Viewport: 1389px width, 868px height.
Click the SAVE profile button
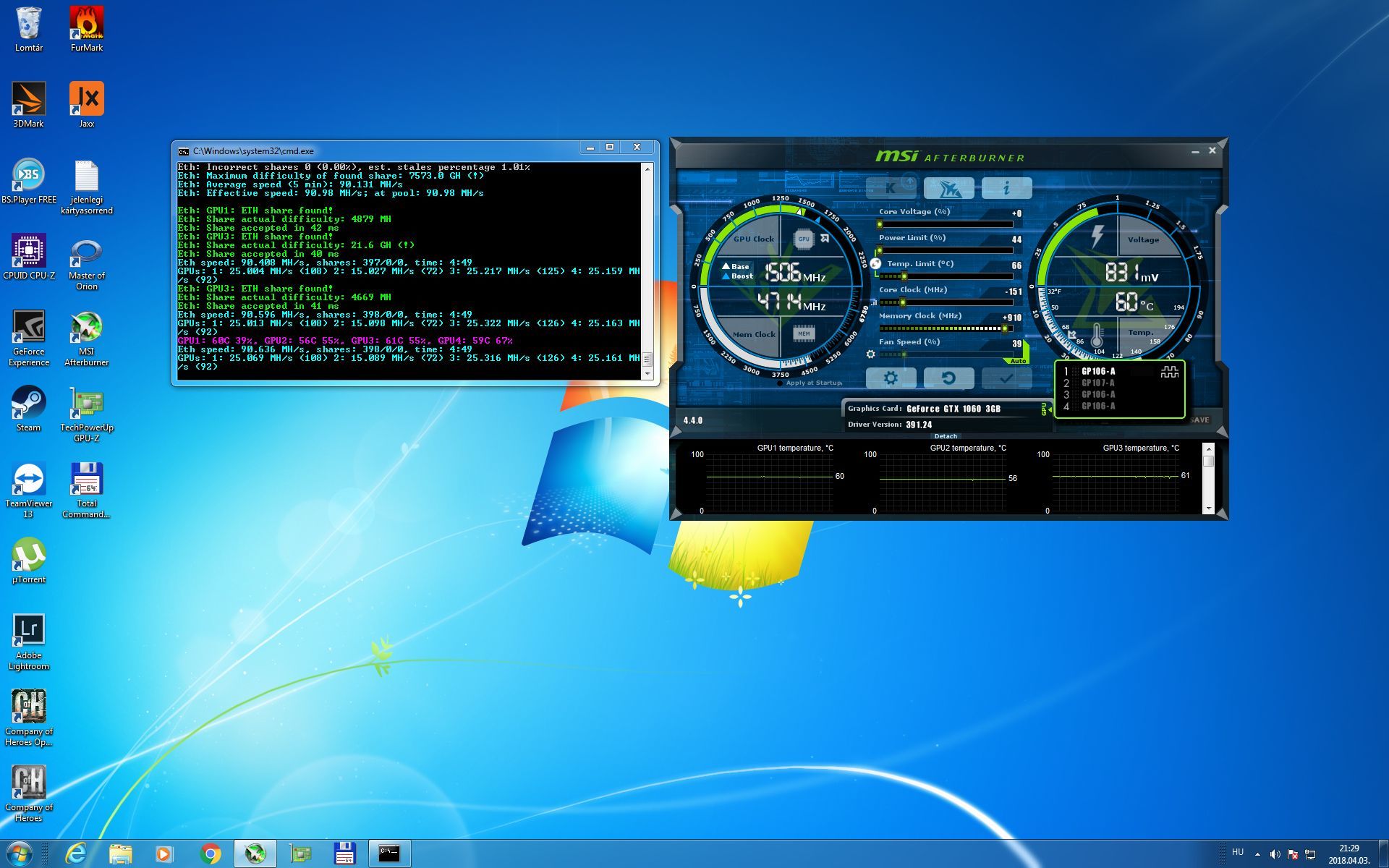[x=1199, y=420]
